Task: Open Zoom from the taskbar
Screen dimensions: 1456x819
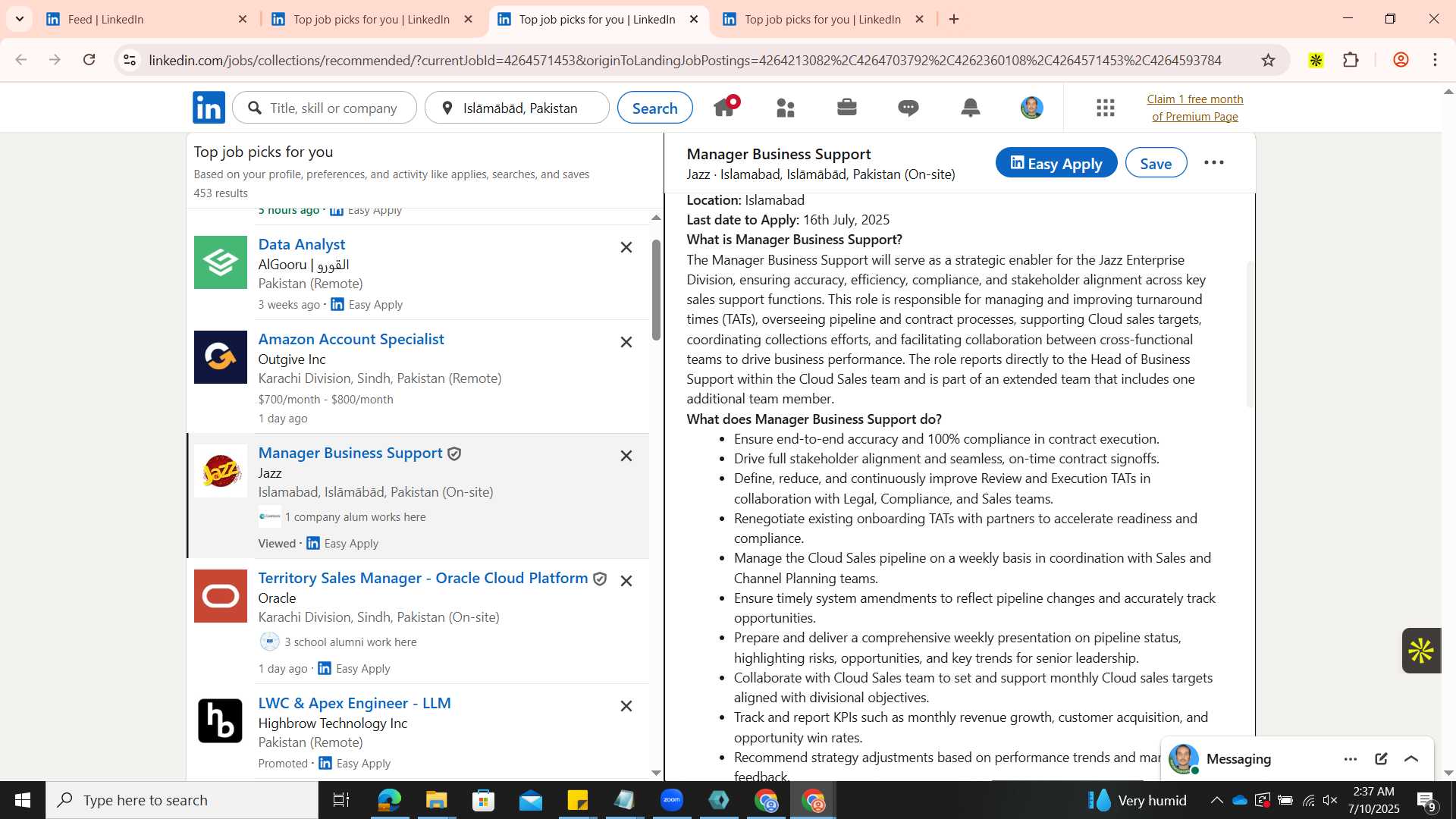Action: coord(672,800)
